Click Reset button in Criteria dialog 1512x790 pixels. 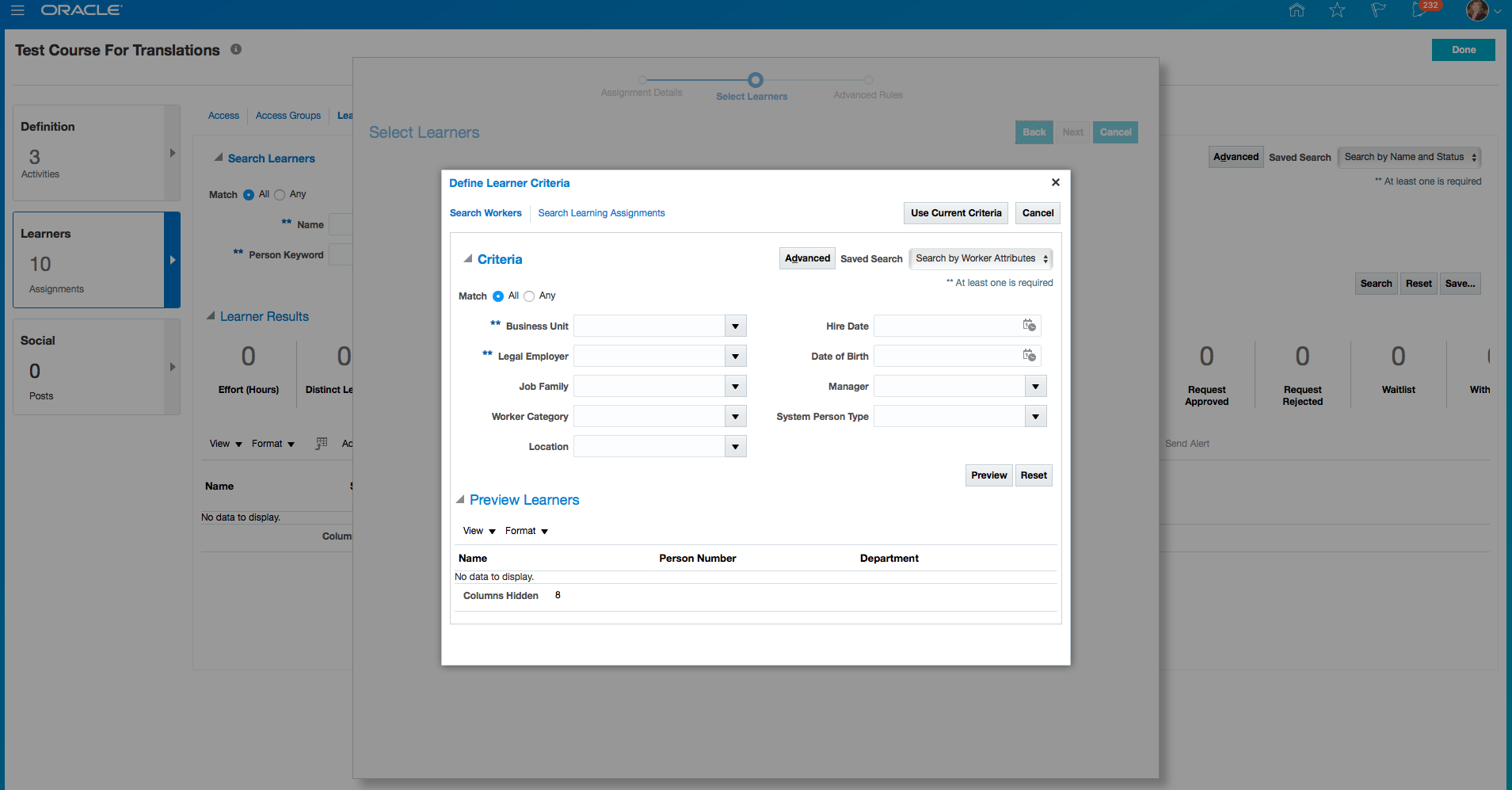pyautogui.click(x=1034, y=475)
